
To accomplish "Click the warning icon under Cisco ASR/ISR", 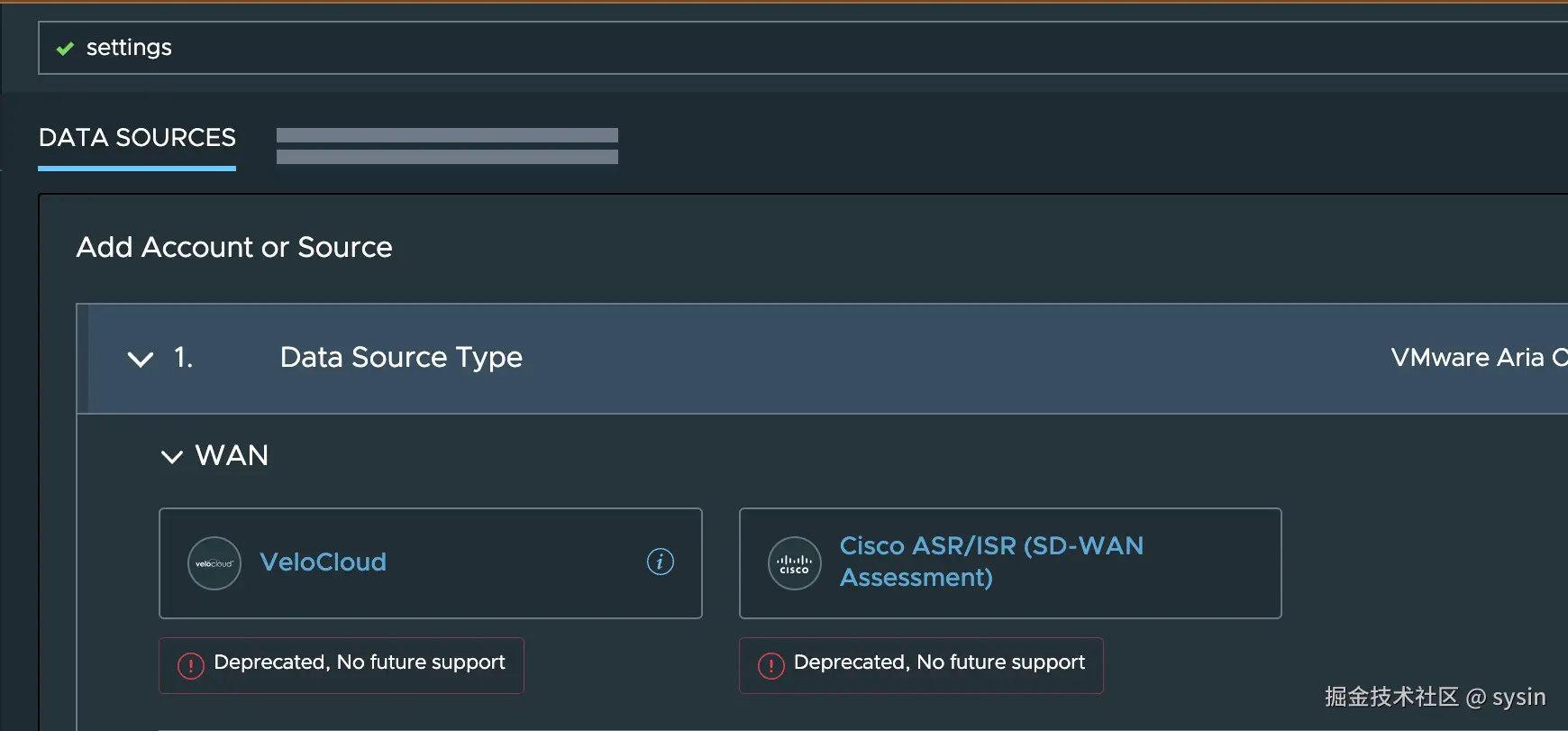I will point(771,666).
